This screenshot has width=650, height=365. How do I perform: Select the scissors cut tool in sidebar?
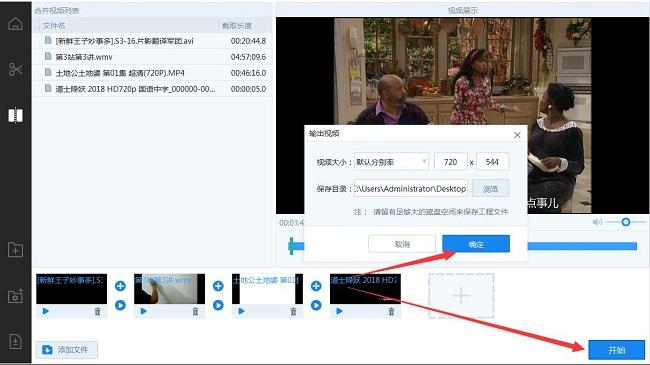15,69
